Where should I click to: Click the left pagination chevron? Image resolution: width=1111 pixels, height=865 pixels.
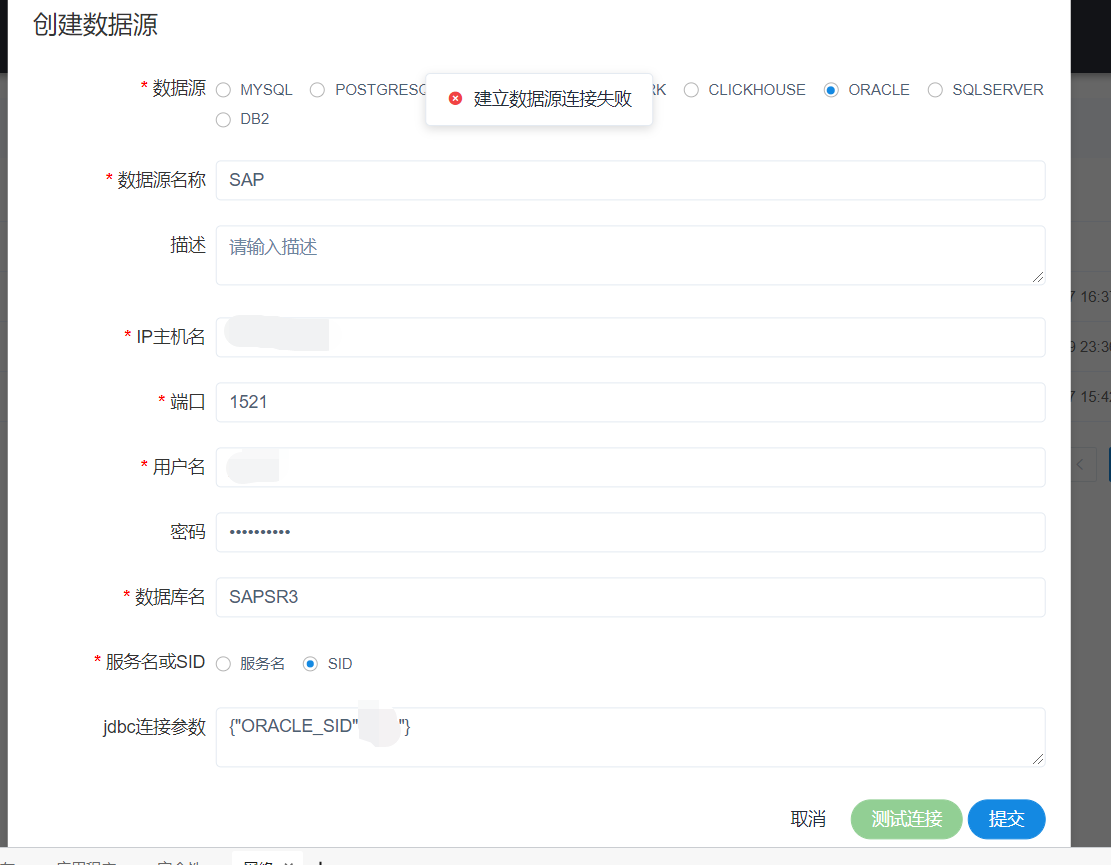click(1079, 464)
